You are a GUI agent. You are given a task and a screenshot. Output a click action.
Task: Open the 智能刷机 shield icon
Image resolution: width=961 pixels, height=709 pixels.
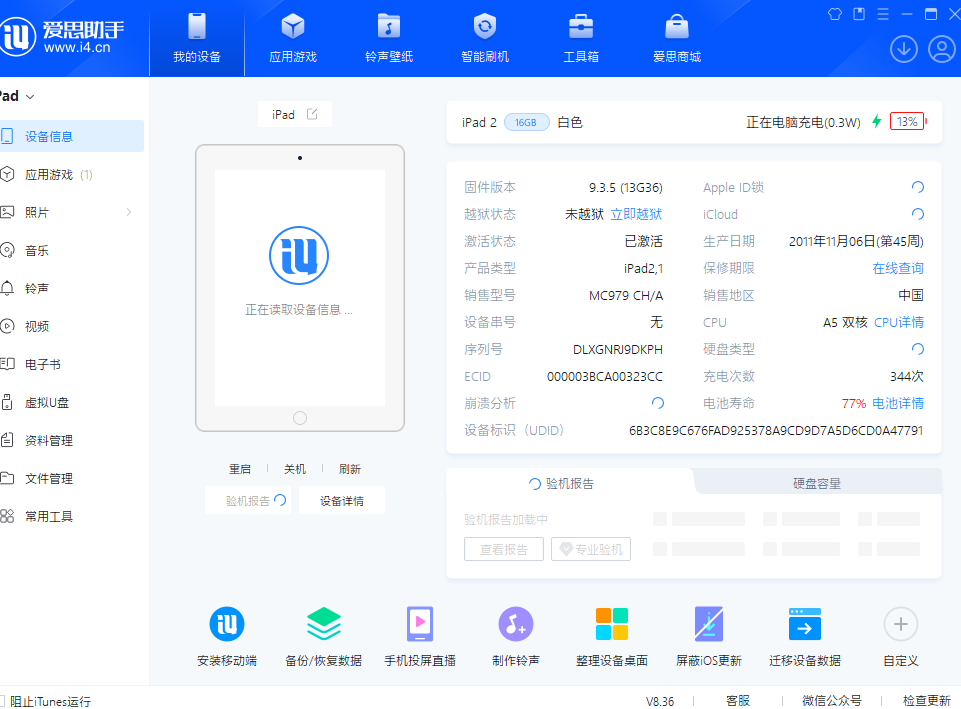point(485,26)
